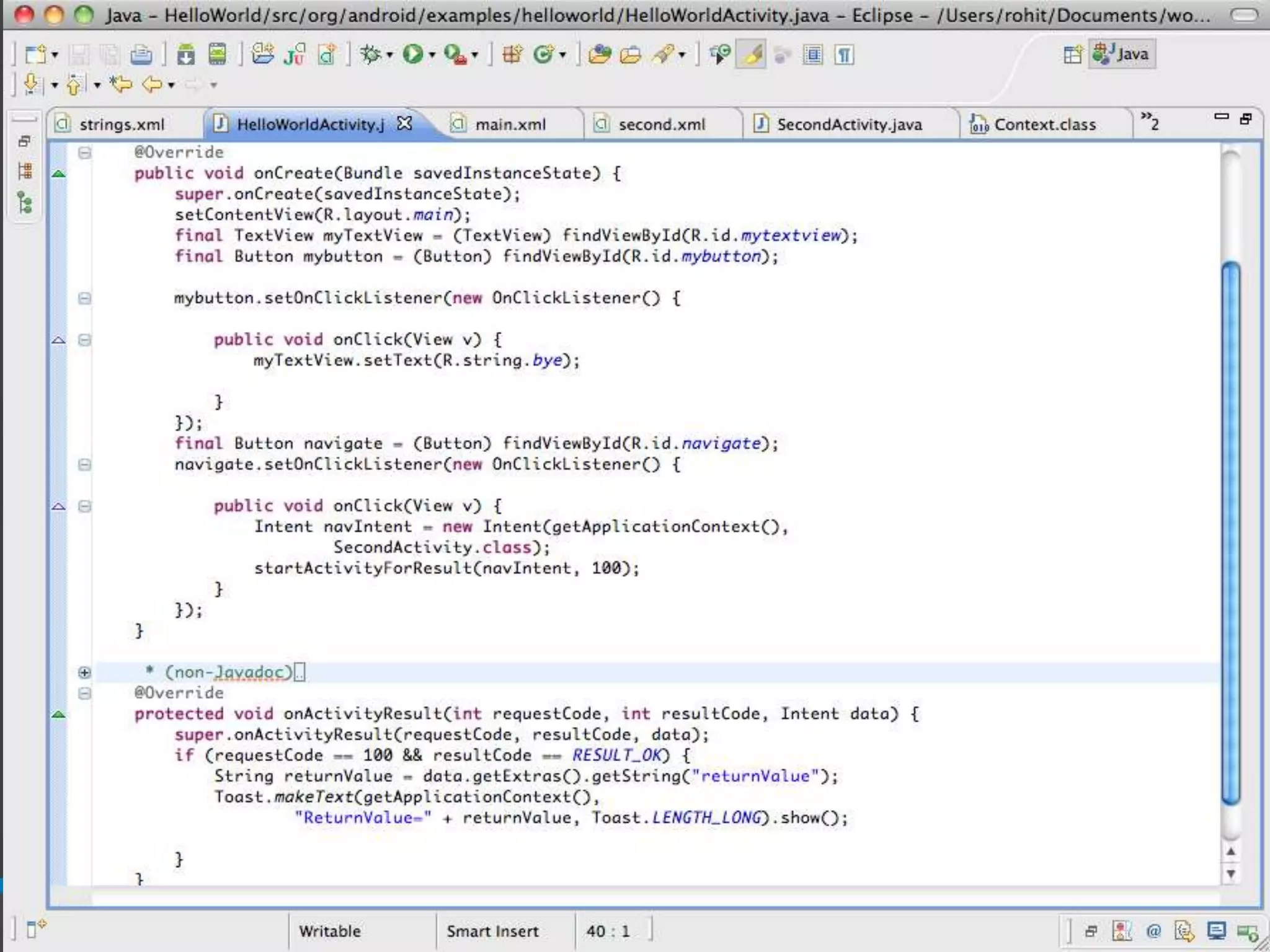Click the Open Task folder icon
The image size is (1270, 952).
[x=631, y=55]
